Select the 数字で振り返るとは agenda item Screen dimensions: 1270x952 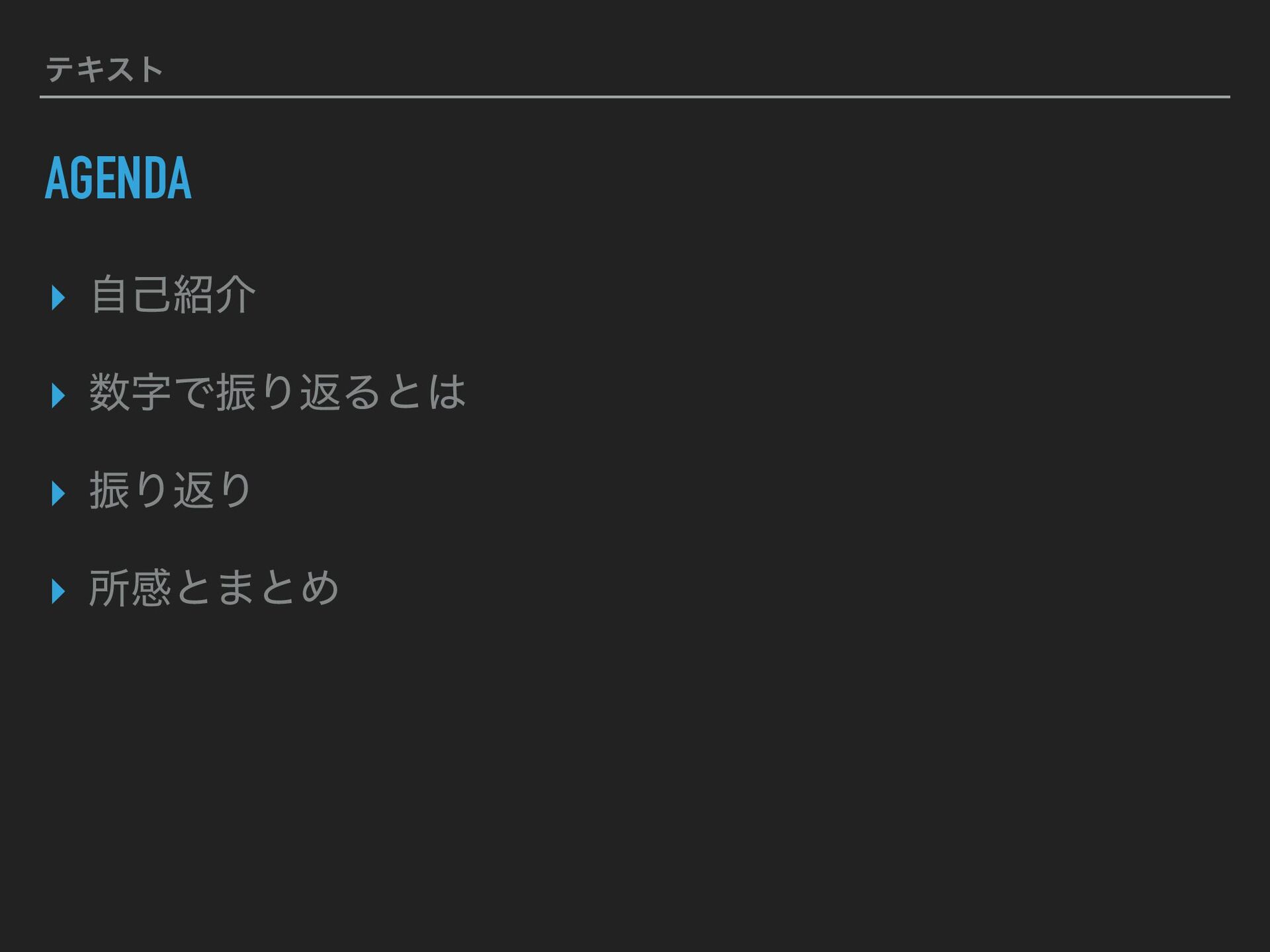(278, 393)
